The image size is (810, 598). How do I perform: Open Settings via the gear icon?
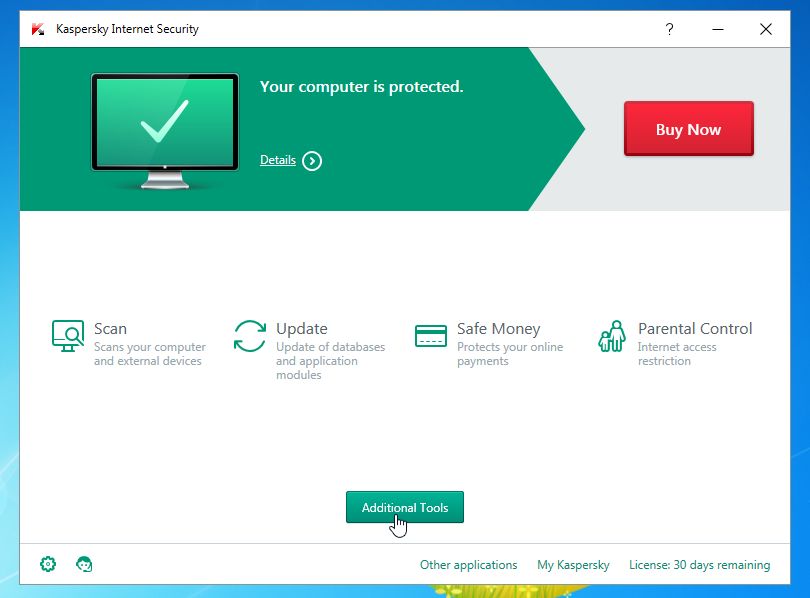[48, 564]
